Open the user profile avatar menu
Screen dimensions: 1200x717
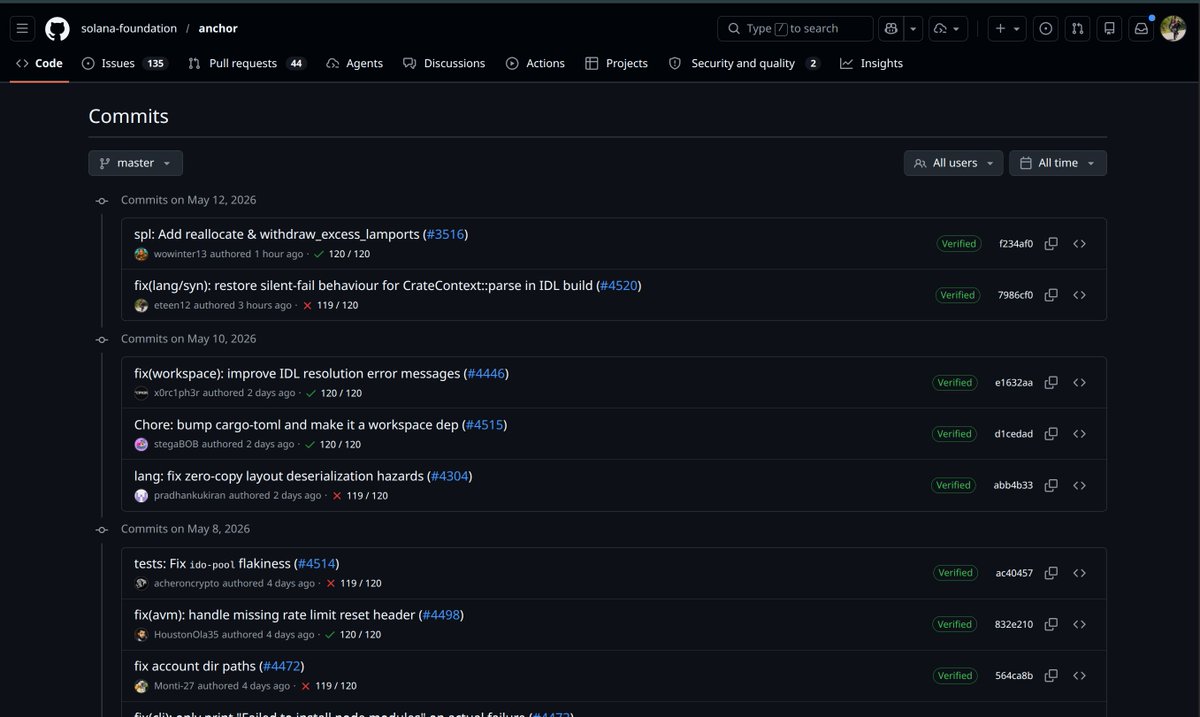1173,29
